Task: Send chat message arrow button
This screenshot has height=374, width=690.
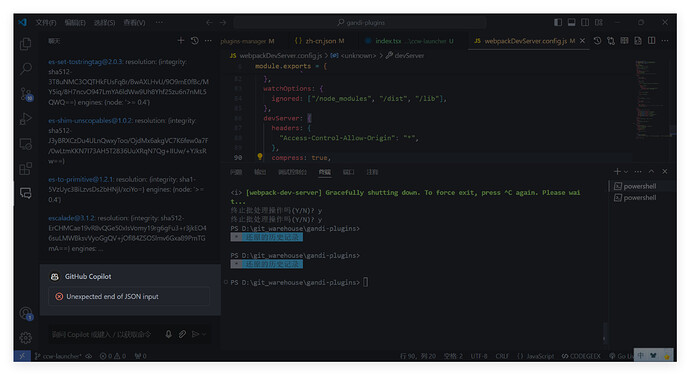Action: 195,334
